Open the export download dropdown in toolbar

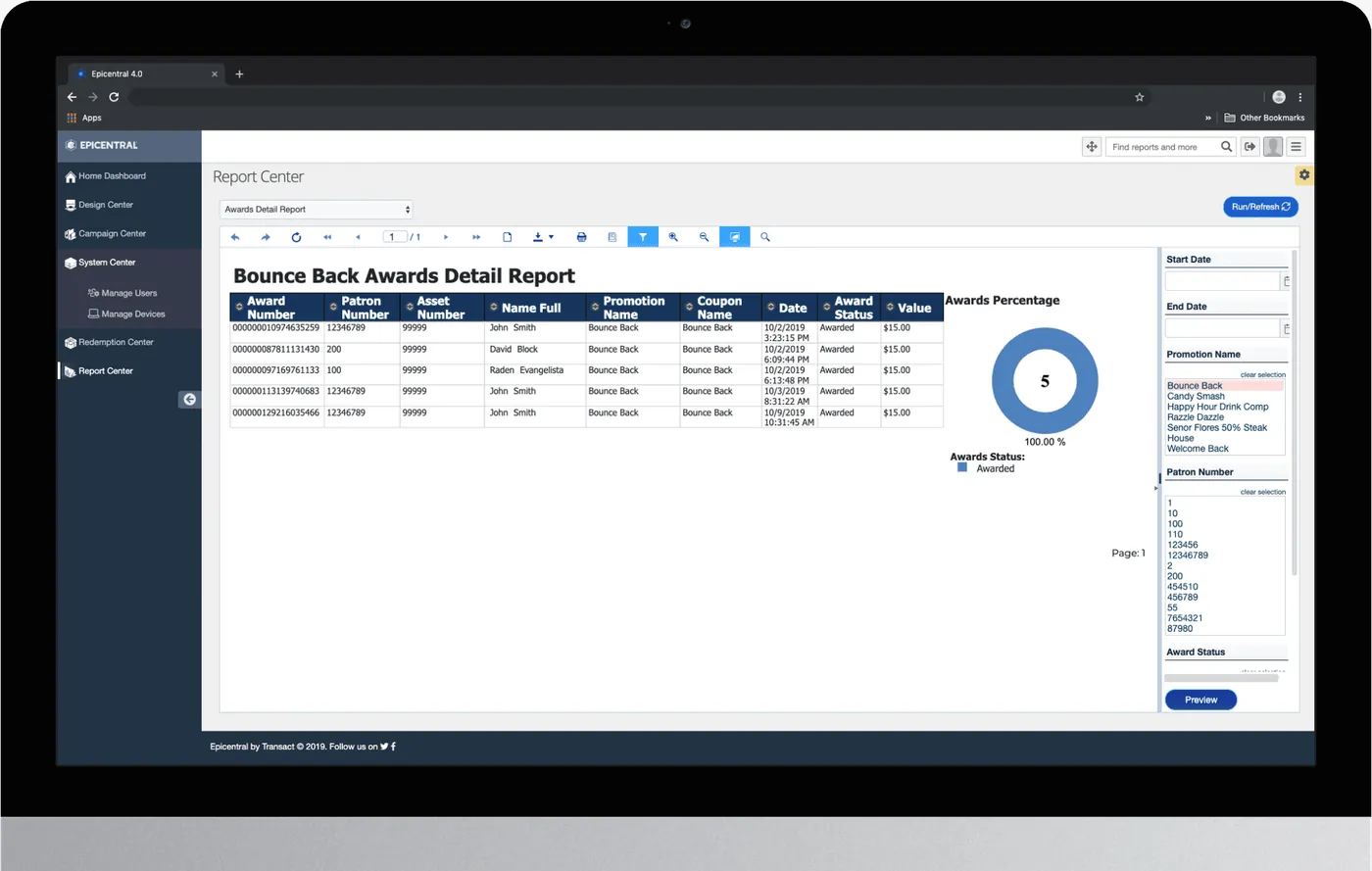click(543, 237)
